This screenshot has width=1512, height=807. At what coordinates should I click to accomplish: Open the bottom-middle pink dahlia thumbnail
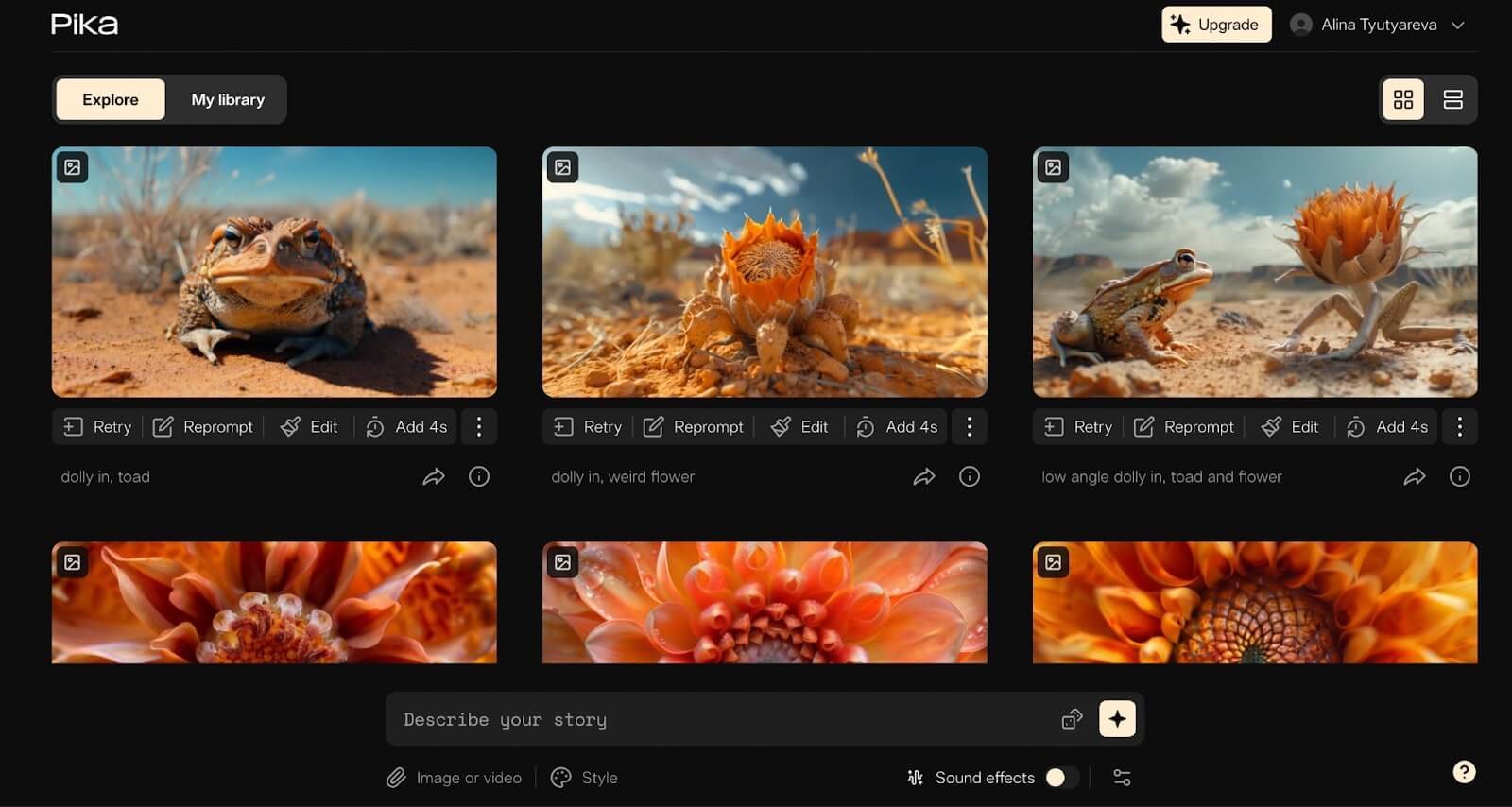tap(765, 603)
